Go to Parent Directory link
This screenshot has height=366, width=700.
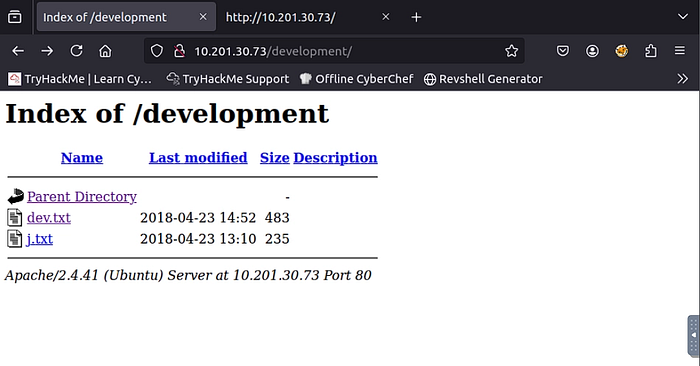[x=82, y=197]
